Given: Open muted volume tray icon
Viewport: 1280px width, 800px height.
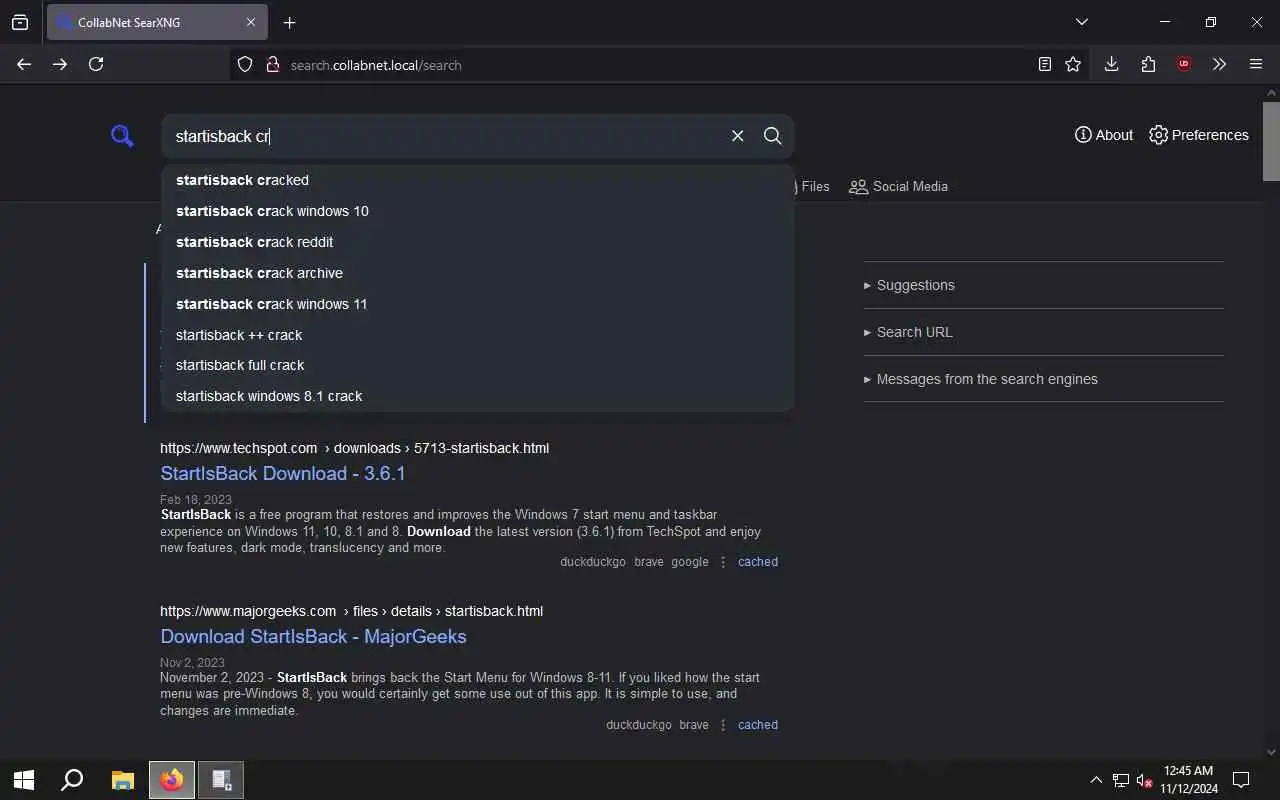Looking at the screenshot, I should (x=1145, y=780).
